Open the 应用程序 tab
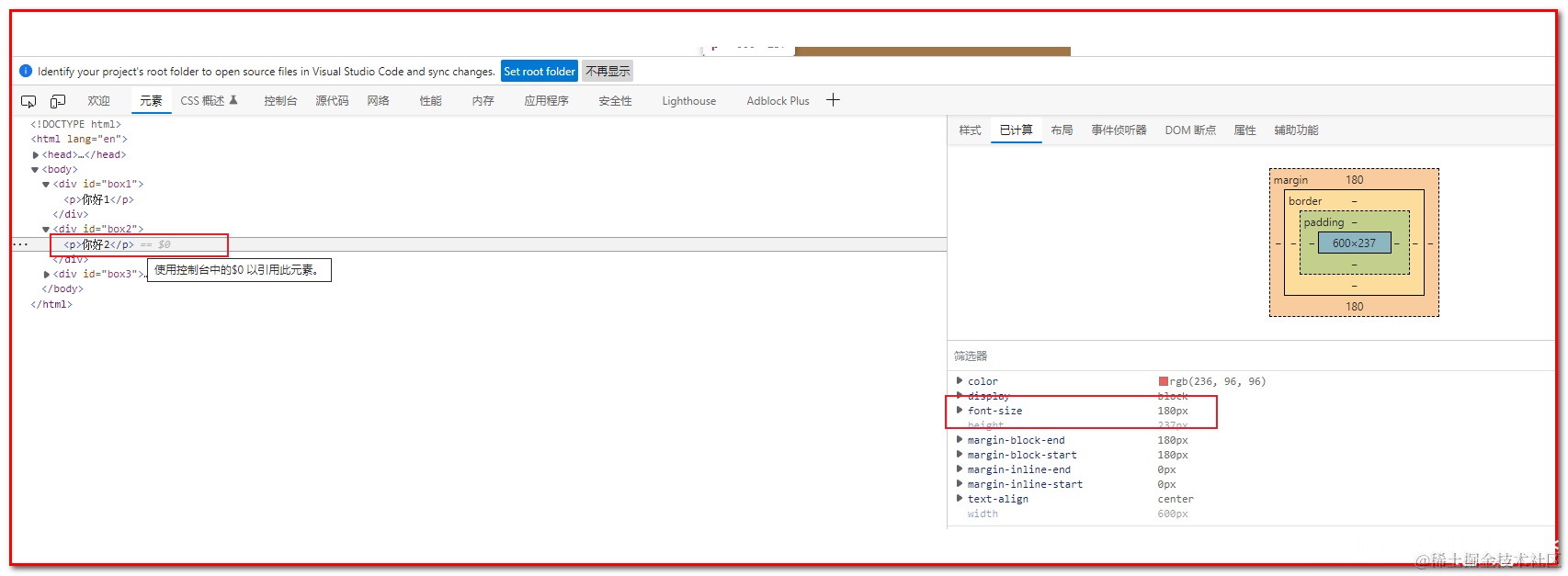This screenshot has width=1568, height=576. (547, 101)
